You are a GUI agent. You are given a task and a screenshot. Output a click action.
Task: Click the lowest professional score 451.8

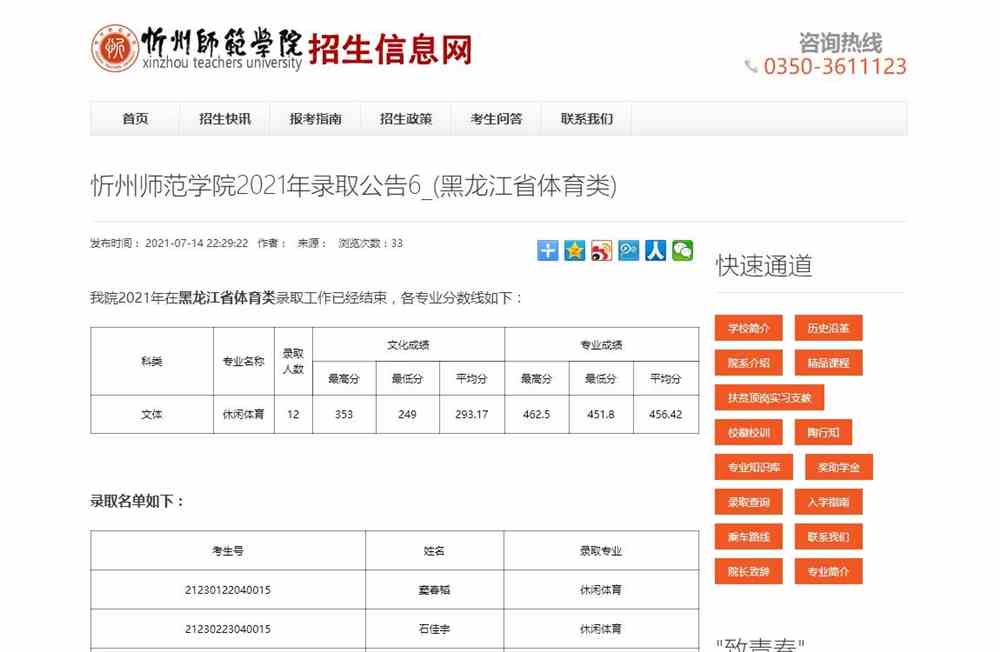pyautogui.click(x=601, y=415)
